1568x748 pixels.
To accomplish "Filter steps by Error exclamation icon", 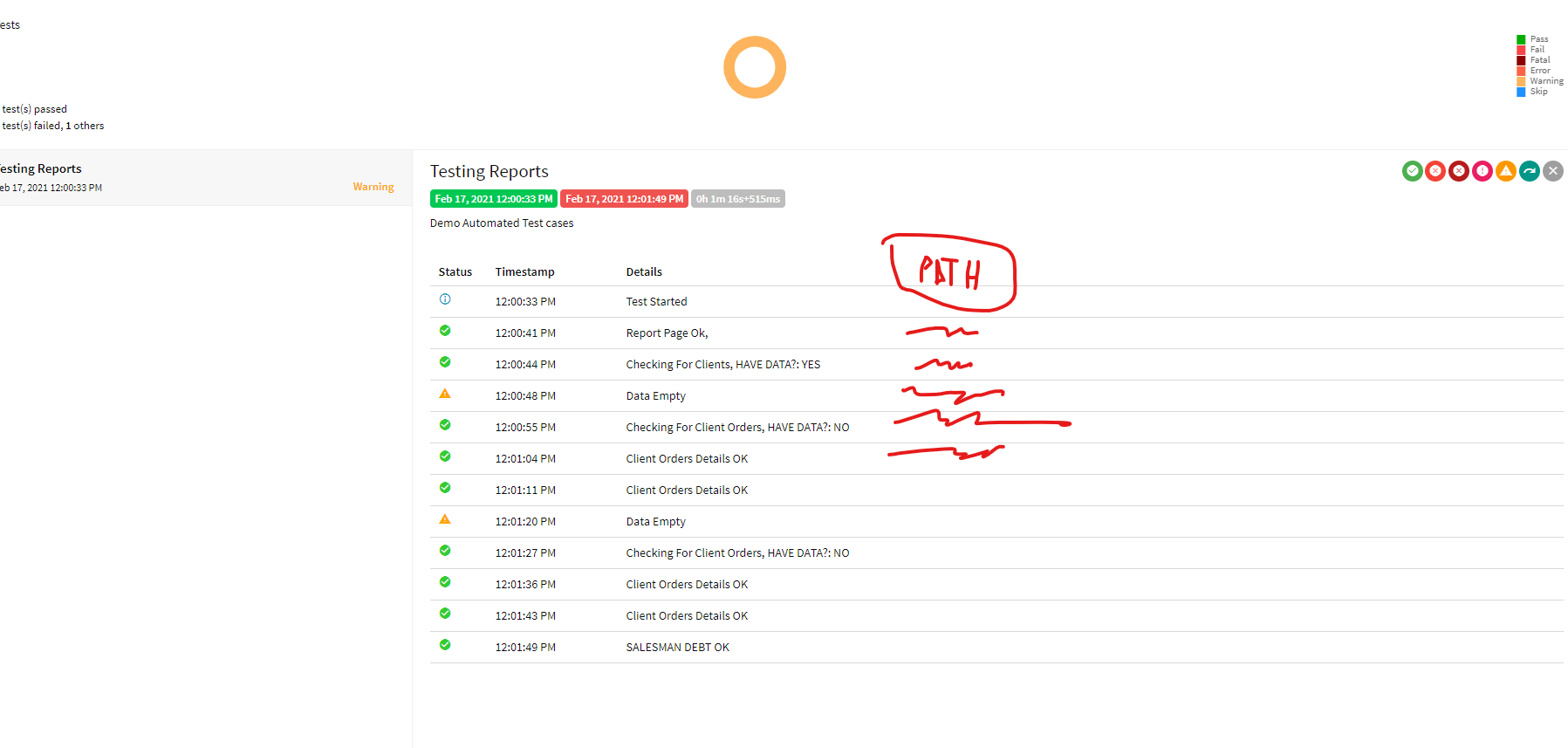I will (x=1482, y=171).
